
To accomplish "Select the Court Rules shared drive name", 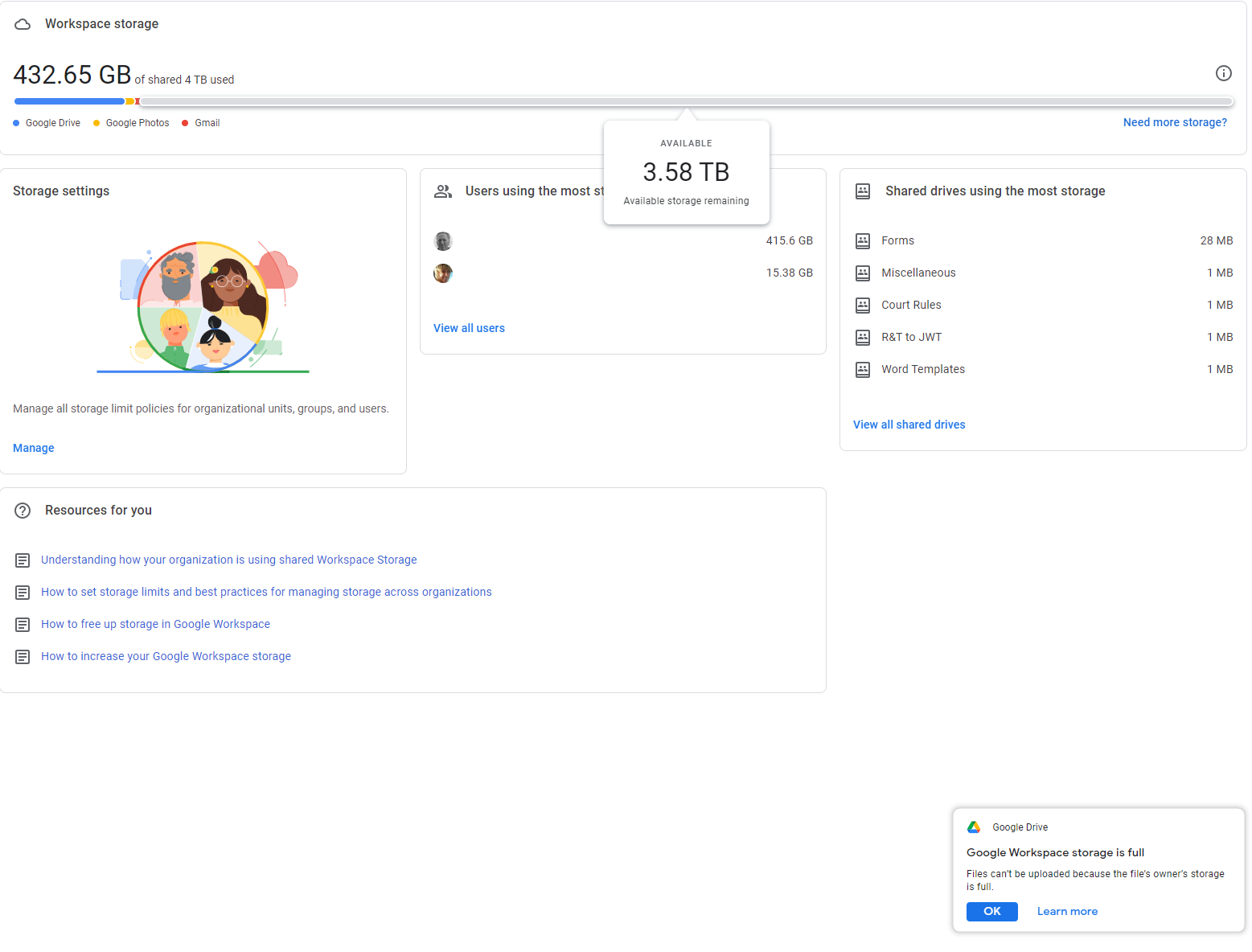I will coord(911,305).
